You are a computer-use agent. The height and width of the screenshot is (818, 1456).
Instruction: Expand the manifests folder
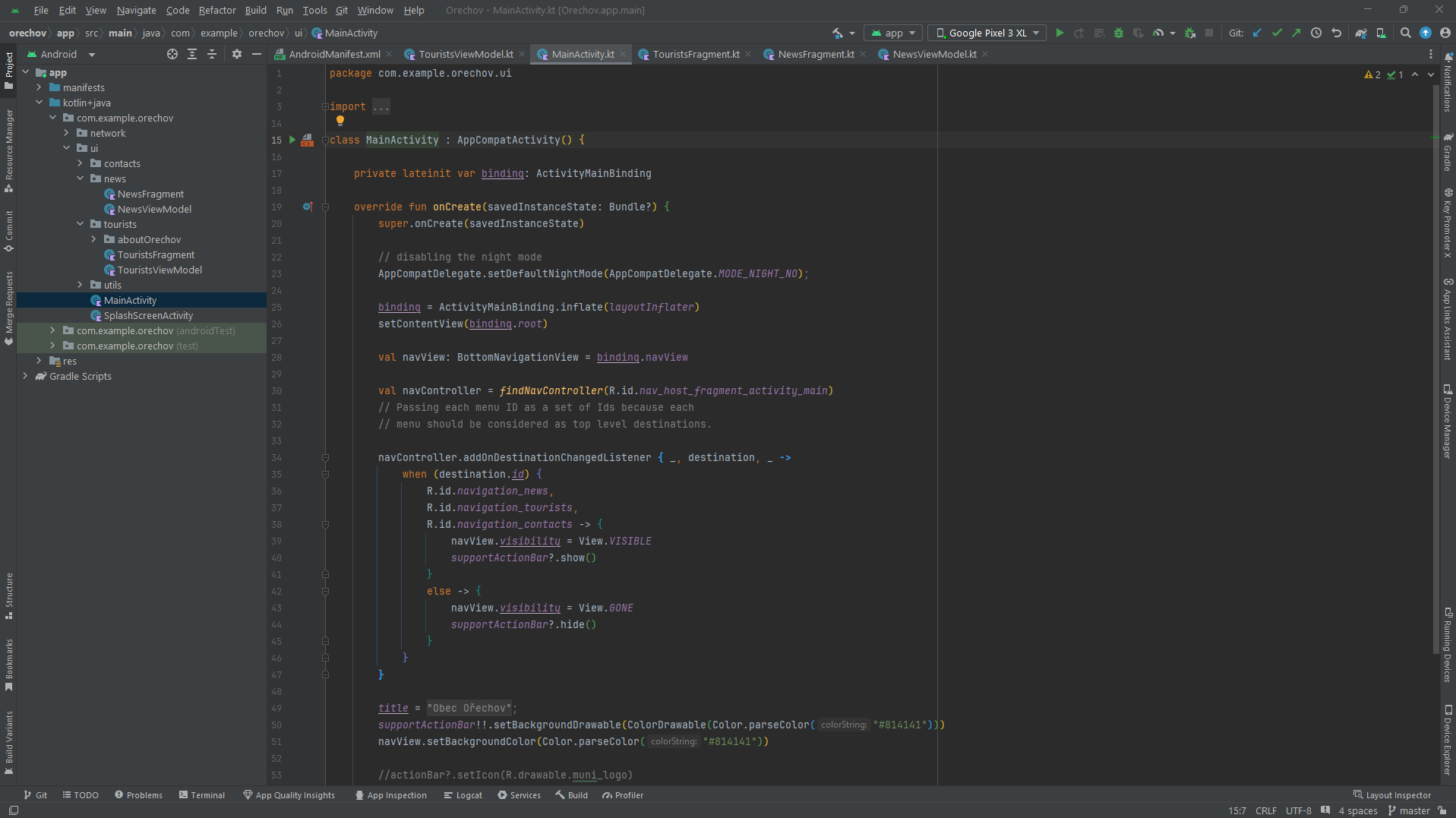[39, 87]
